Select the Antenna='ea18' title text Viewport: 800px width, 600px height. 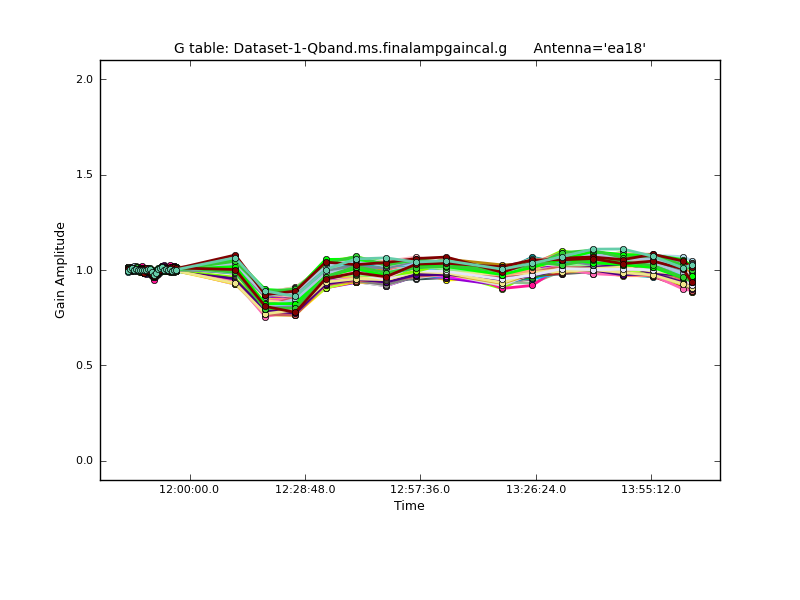(589, 48)
